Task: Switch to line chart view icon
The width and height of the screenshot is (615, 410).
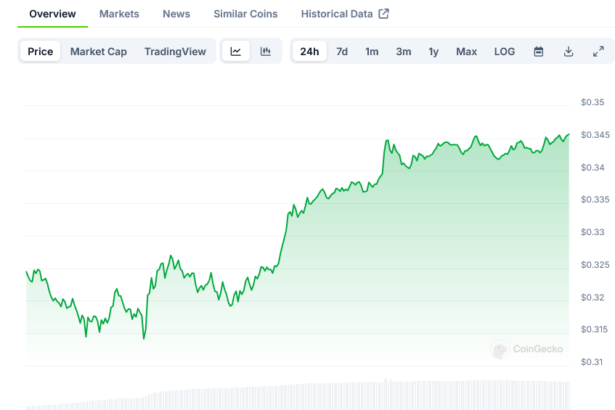Action: pyautogui.click(x=235, y=51)
